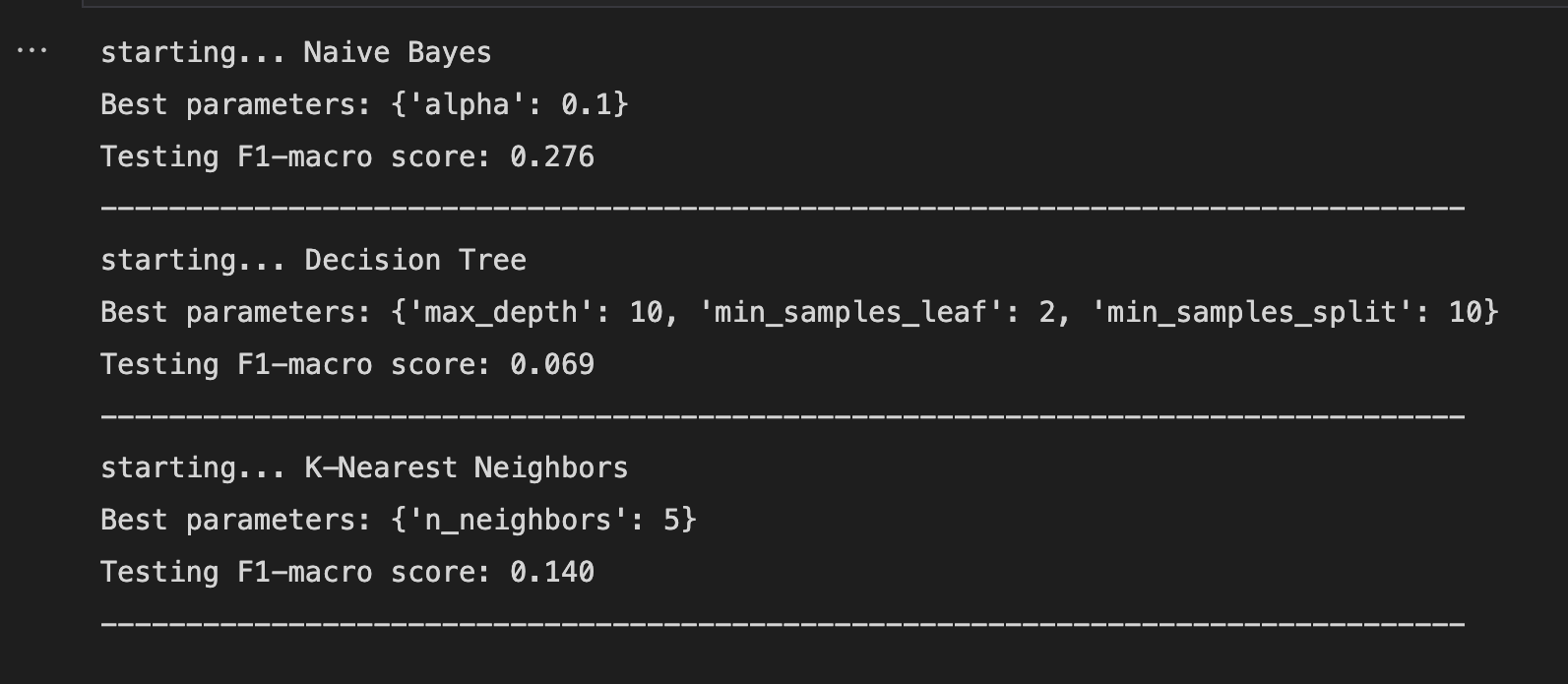This screenshot has height=684, width=1568.
Task: Click the dashed separator below Decision Tree results
Action: [783, 416]
